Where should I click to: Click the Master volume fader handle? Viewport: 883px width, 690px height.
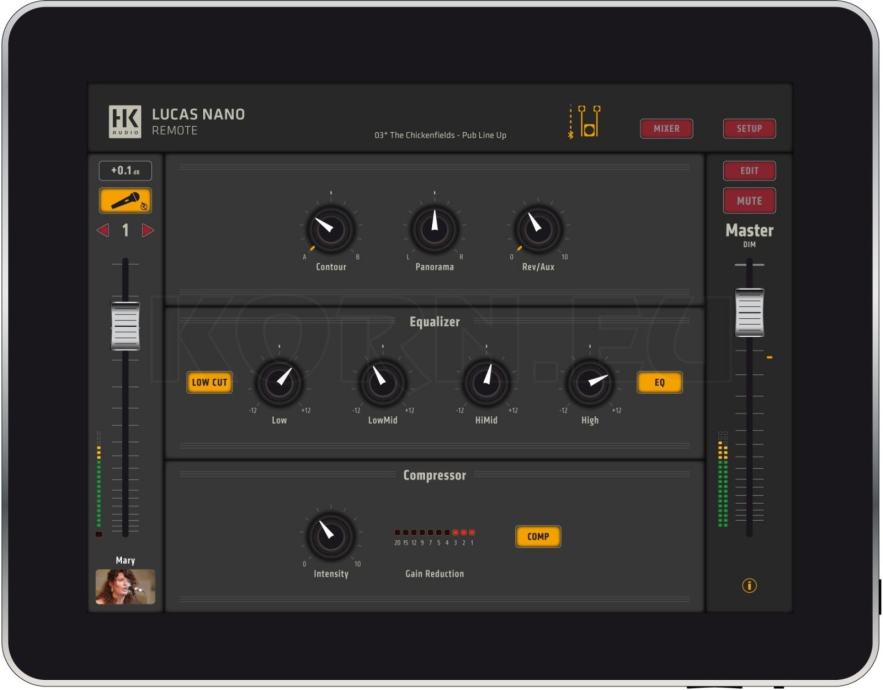(749, 312)
